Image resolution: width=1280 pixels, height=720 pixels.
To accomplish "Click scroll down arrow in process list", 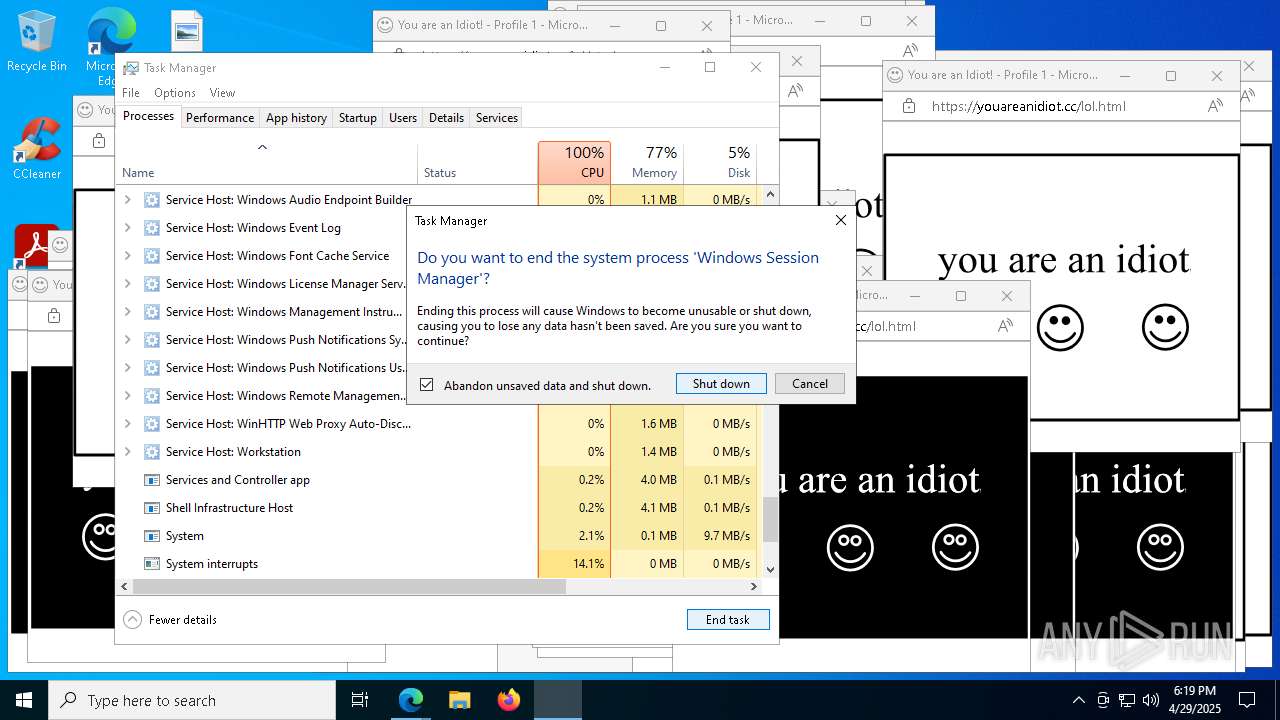I will pyautogui.click(x=770, y=569).
